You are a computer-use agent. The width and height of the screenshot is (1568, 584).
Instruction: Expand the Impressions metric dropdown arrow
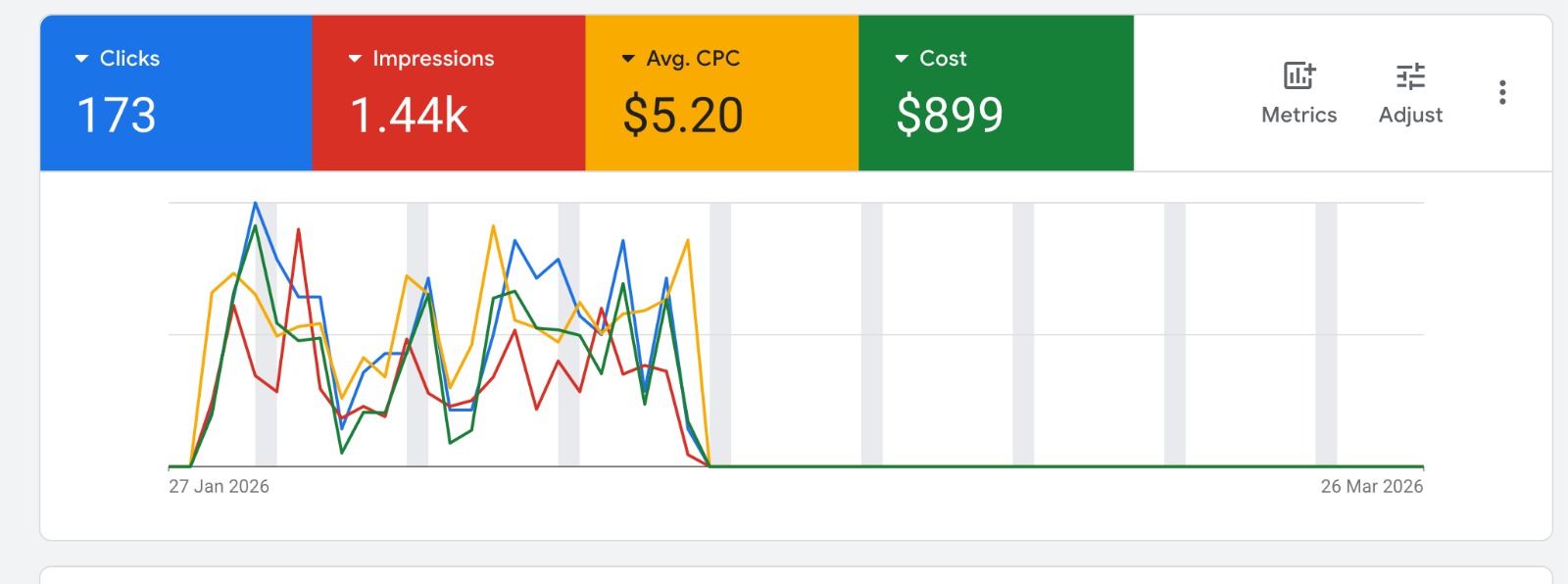point(355,59)
